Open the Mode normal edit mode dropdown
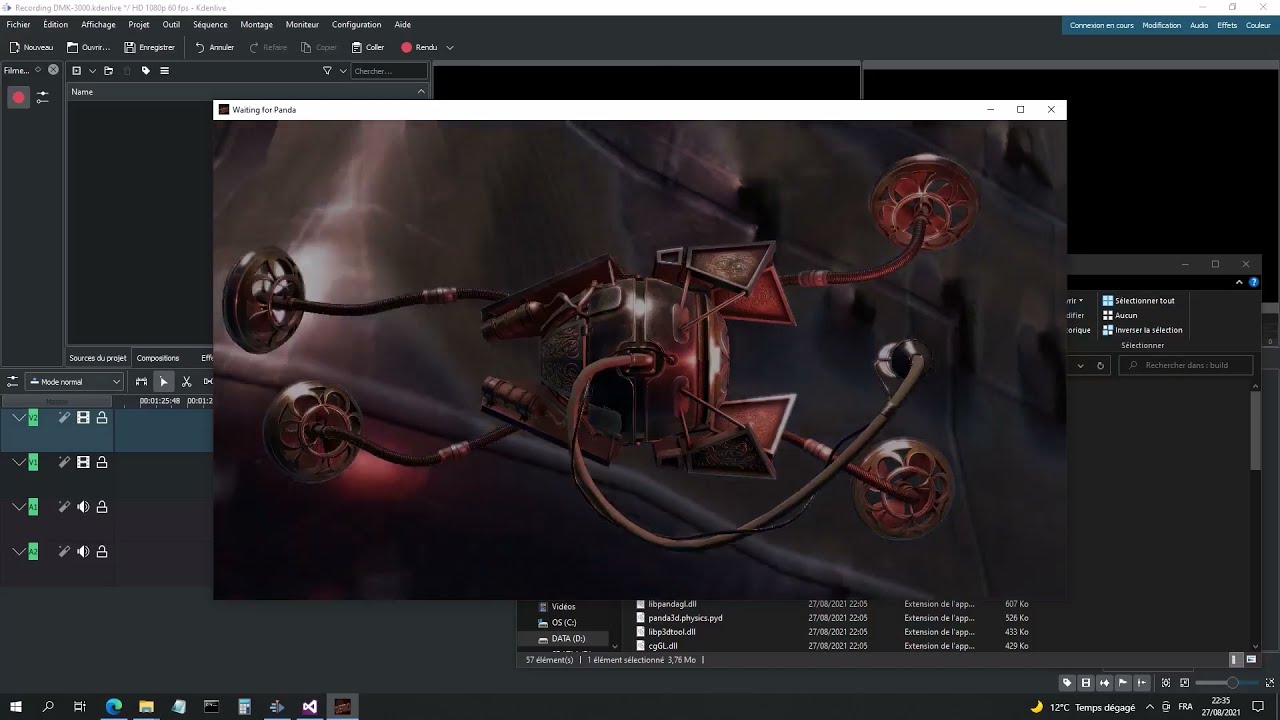 click(x=75, y=382)
